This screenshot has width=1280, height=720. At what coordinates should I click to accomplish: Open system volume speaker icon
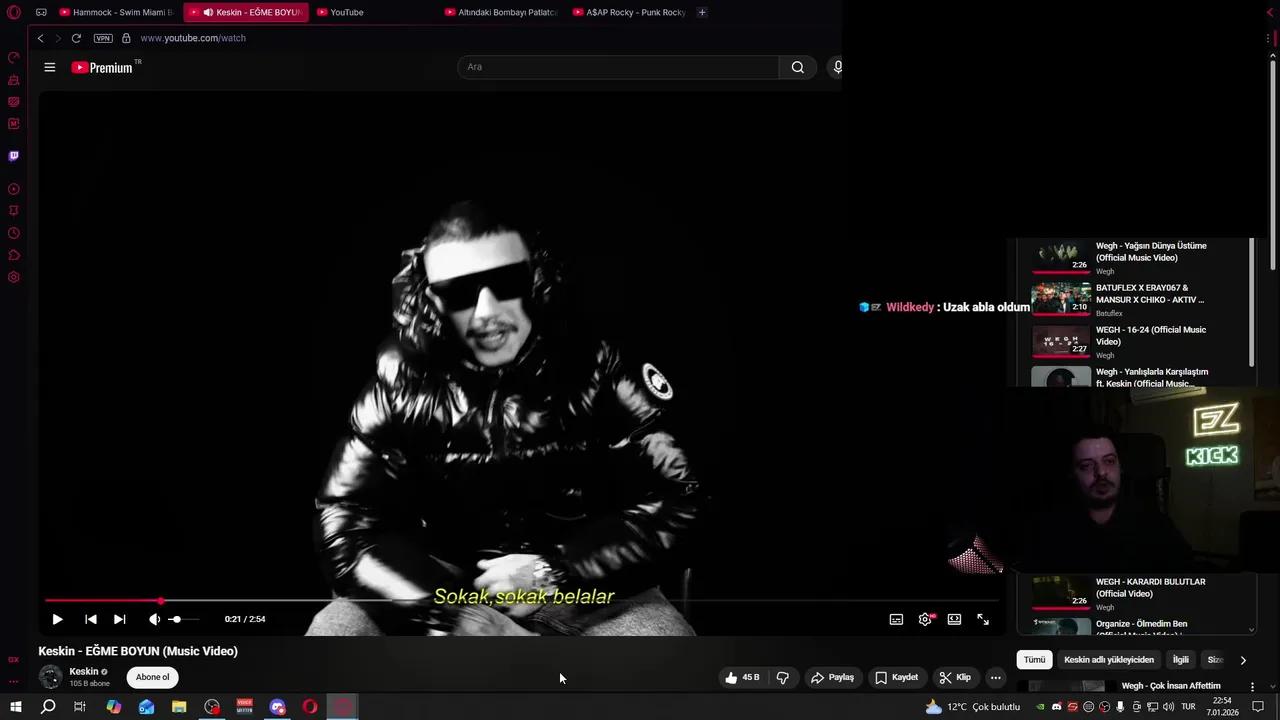pyautogui.click(x=1168, y=707)
